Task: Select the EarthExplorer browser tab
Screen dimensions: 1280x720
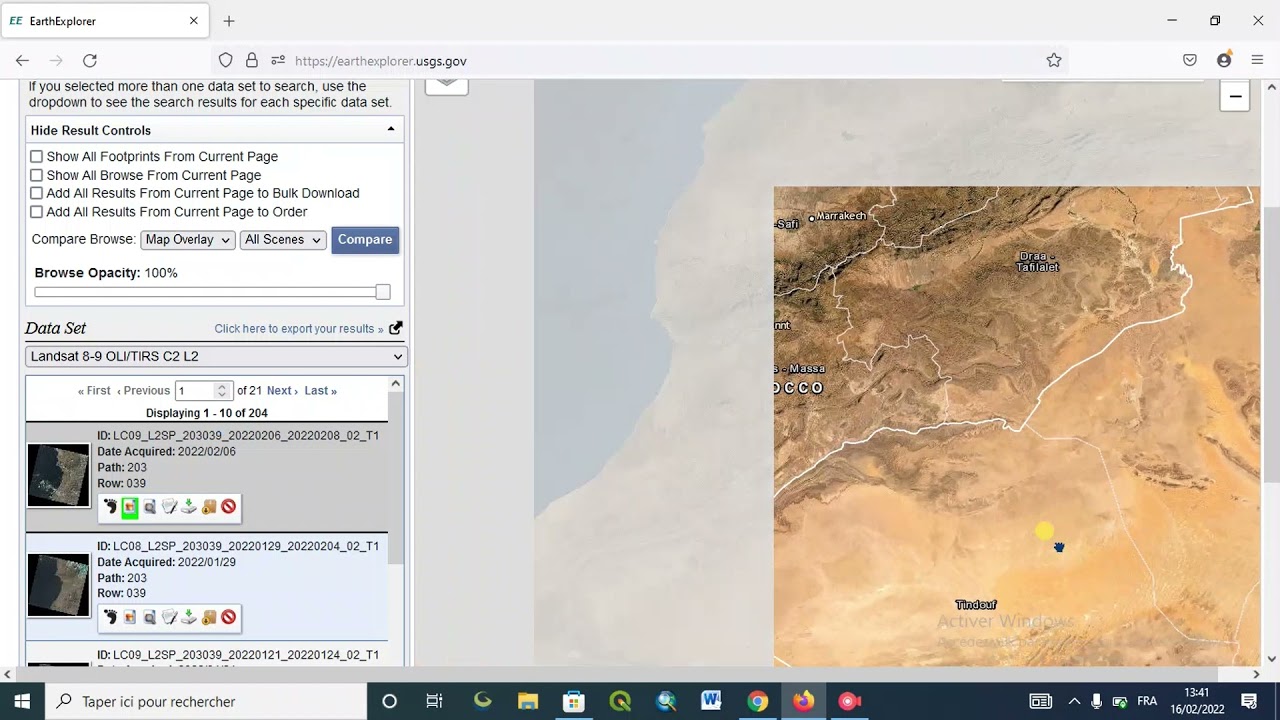Action: (105, 21)
